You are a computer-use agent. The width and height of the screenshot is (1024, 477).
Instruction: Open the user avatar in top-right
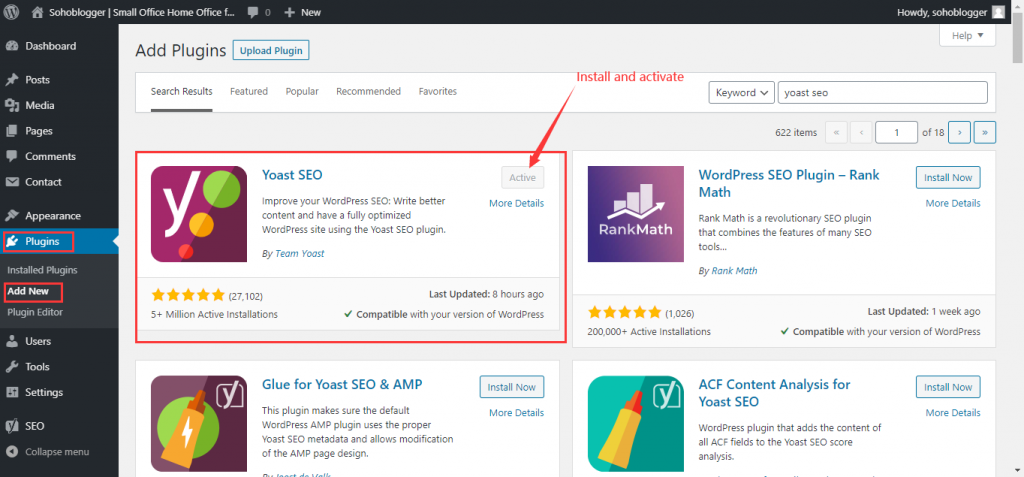click(x=998, y=12)
